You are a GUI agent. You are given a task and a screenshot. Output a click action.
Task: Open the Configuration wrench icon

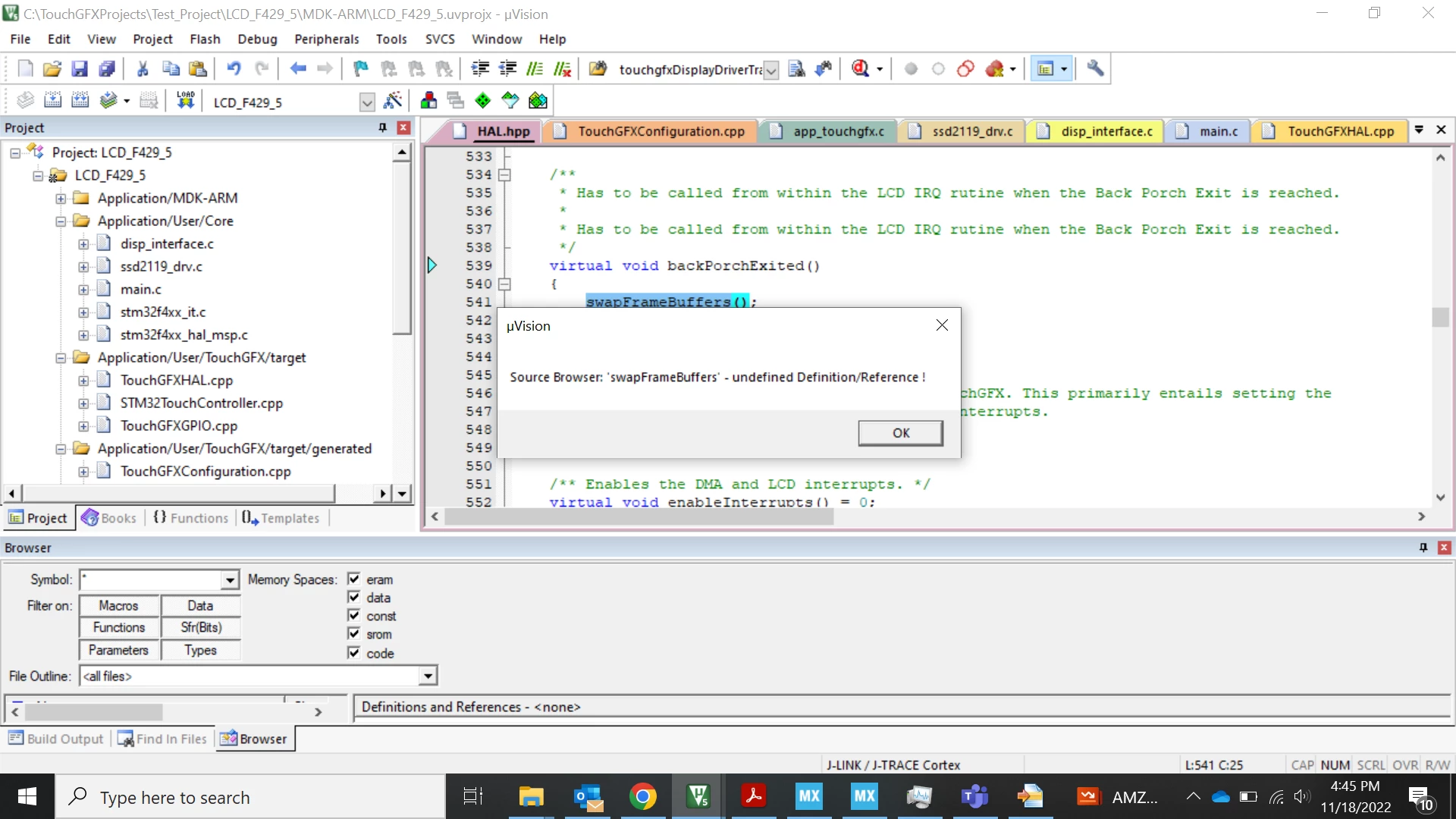click(x=1095, y=69)
